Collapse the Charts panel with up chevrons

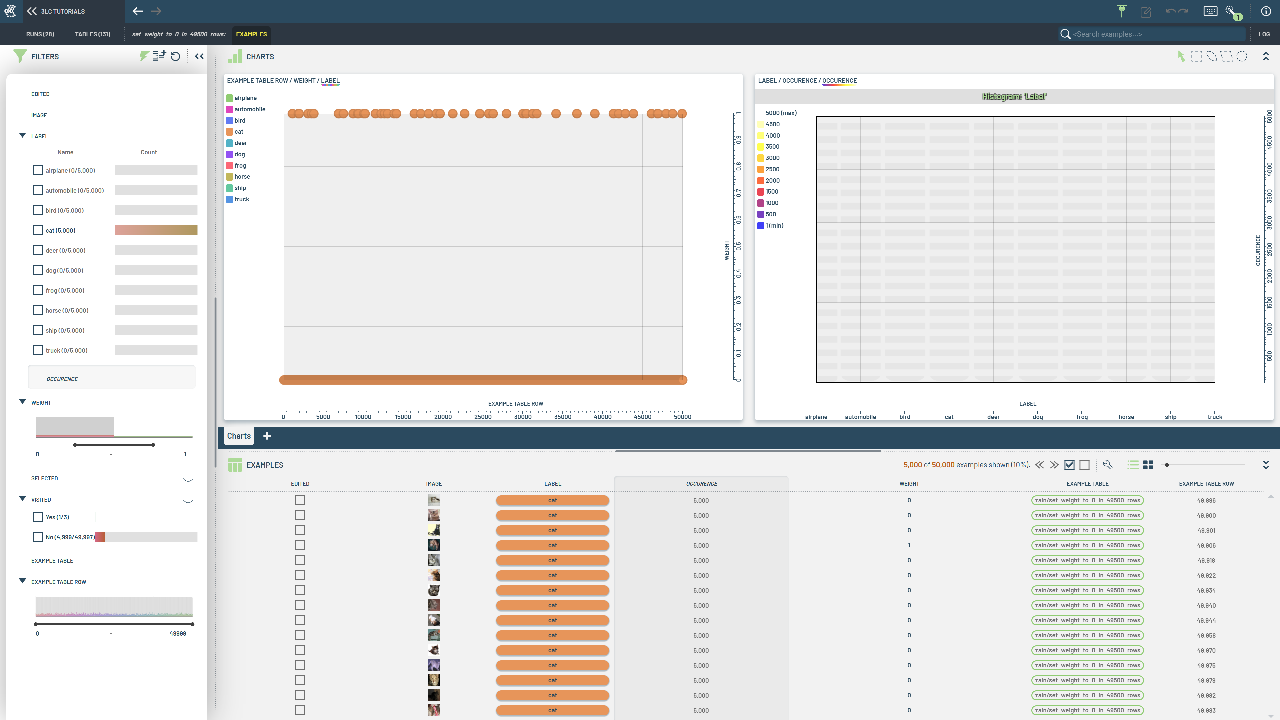tap(1266, 57)
